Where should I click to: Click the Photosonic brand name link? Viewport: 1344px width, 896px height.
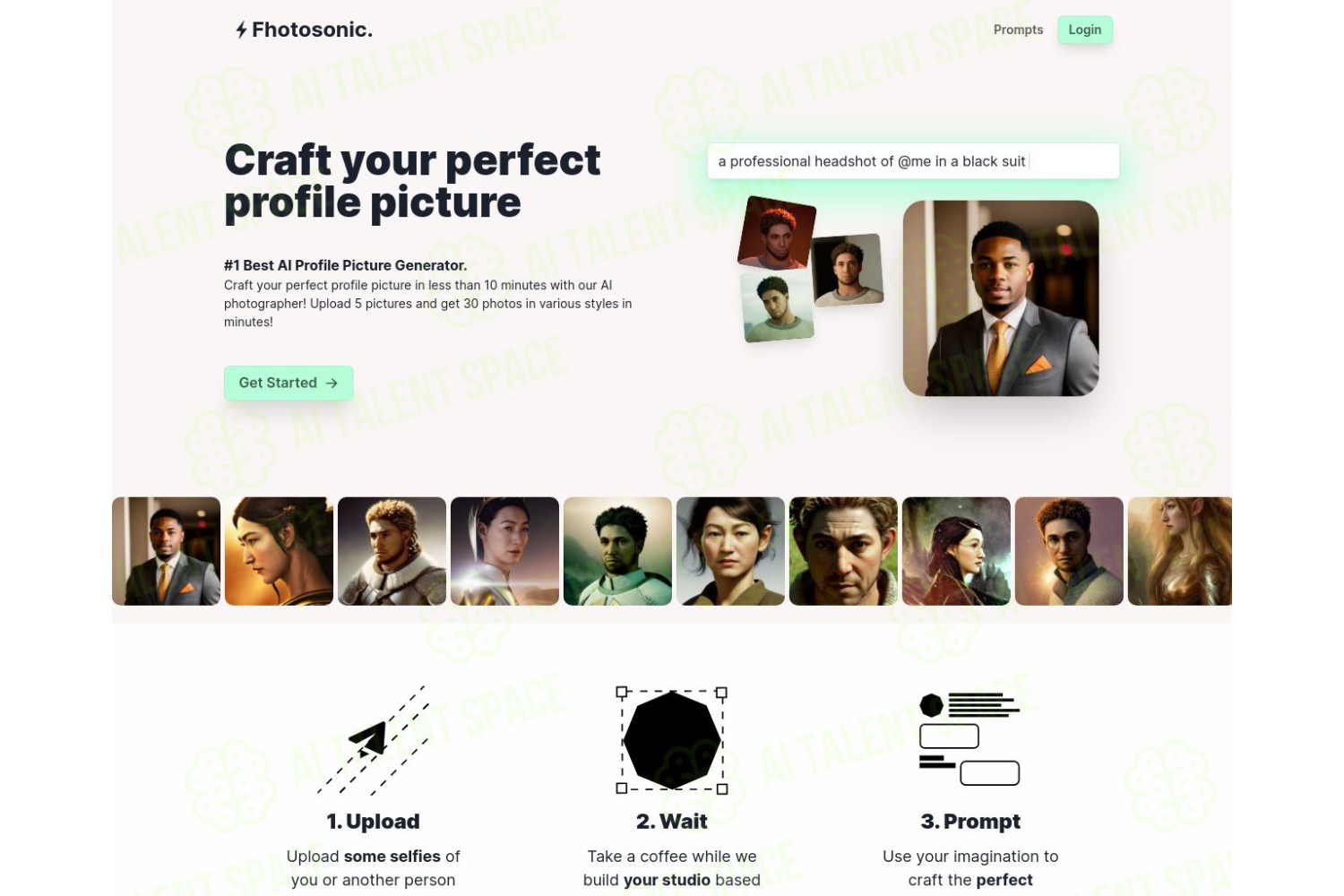[312, 30]
